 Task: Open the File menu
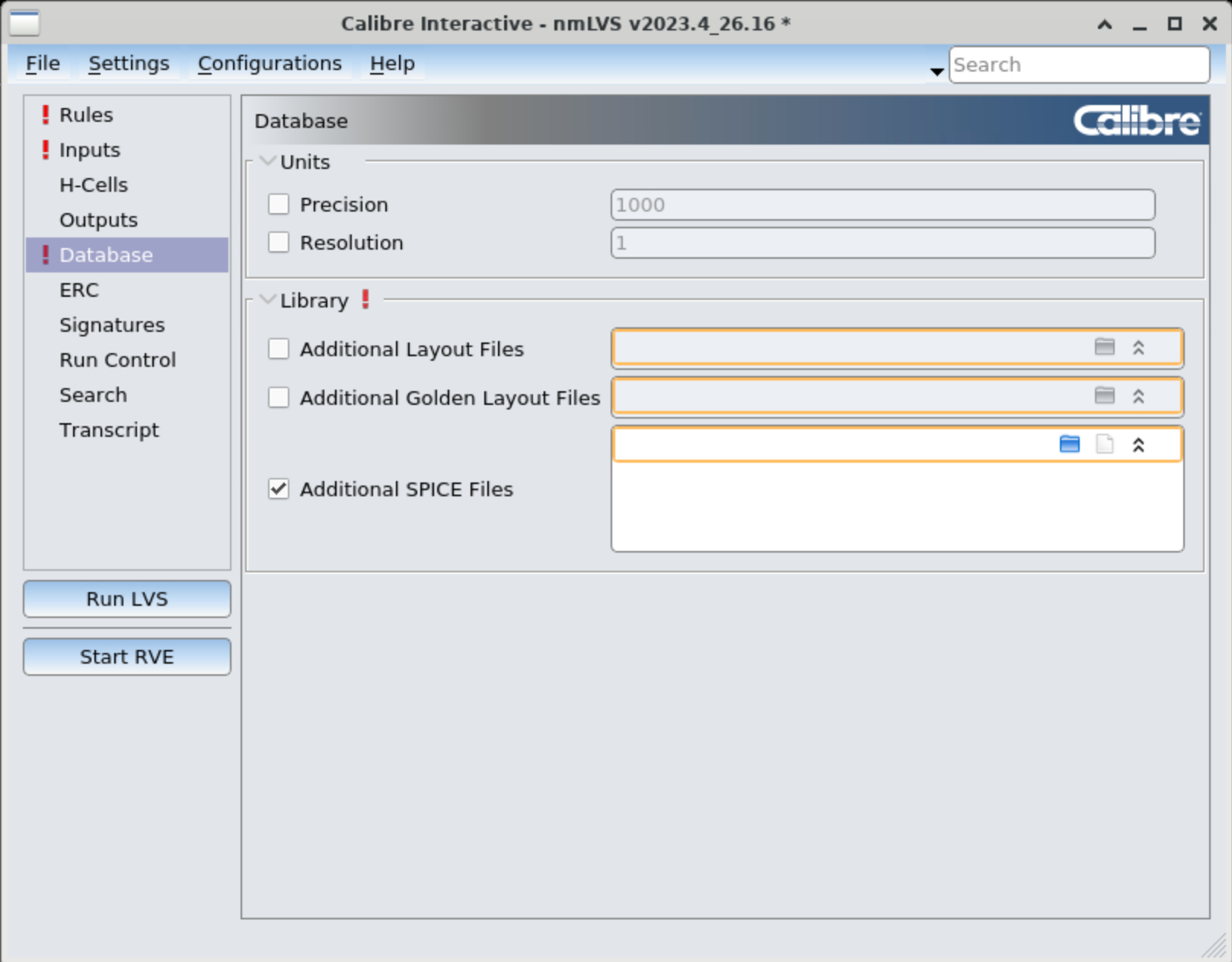(43, 64)
